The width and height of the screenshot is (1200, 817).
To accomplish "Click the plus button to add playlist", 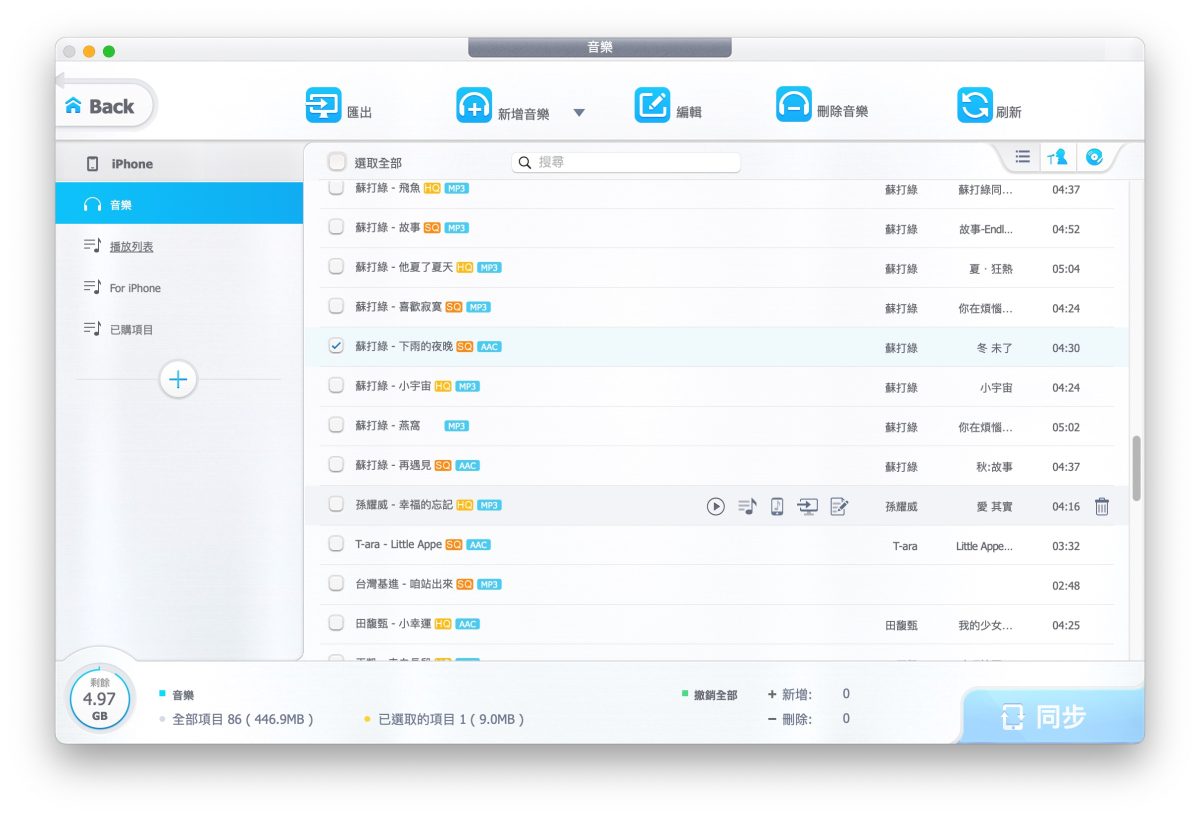I will point(178,380).
